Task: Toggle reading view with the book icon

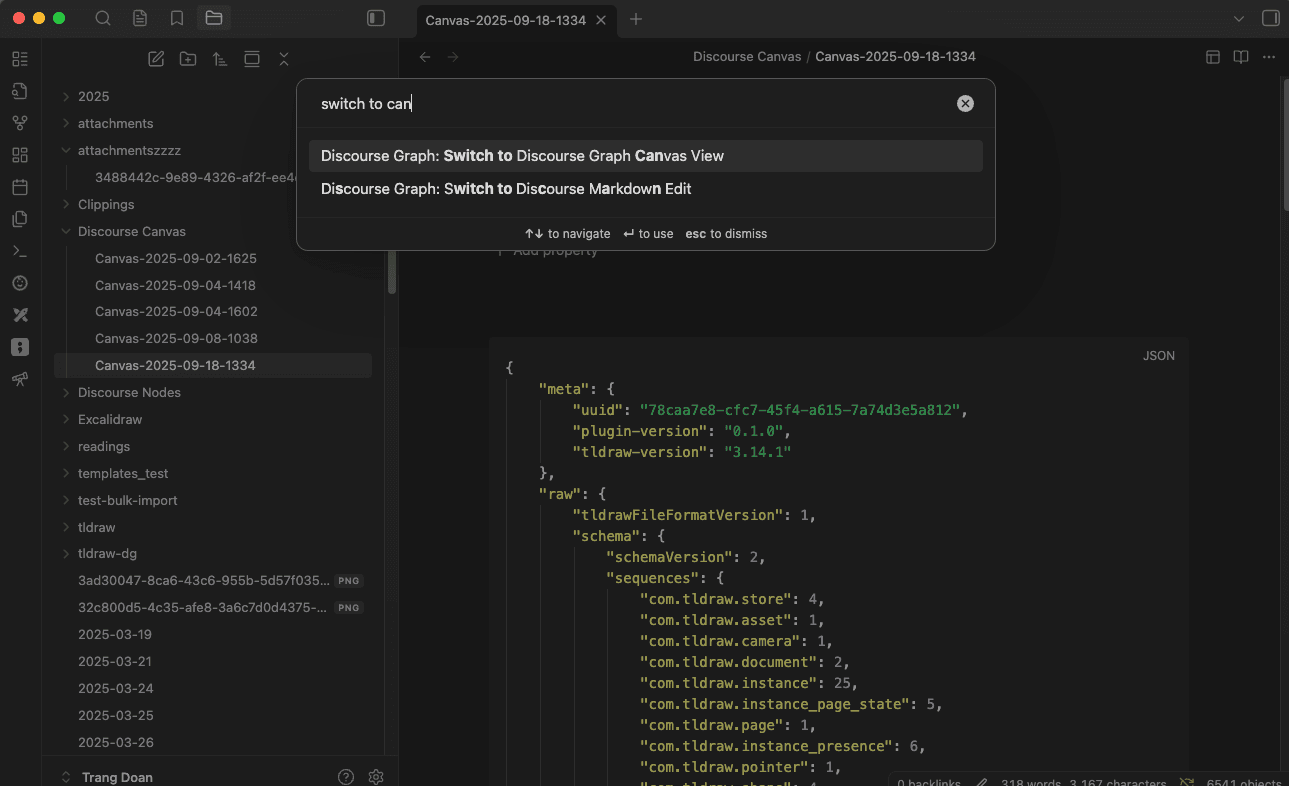Action: [x=1239, y=57]
